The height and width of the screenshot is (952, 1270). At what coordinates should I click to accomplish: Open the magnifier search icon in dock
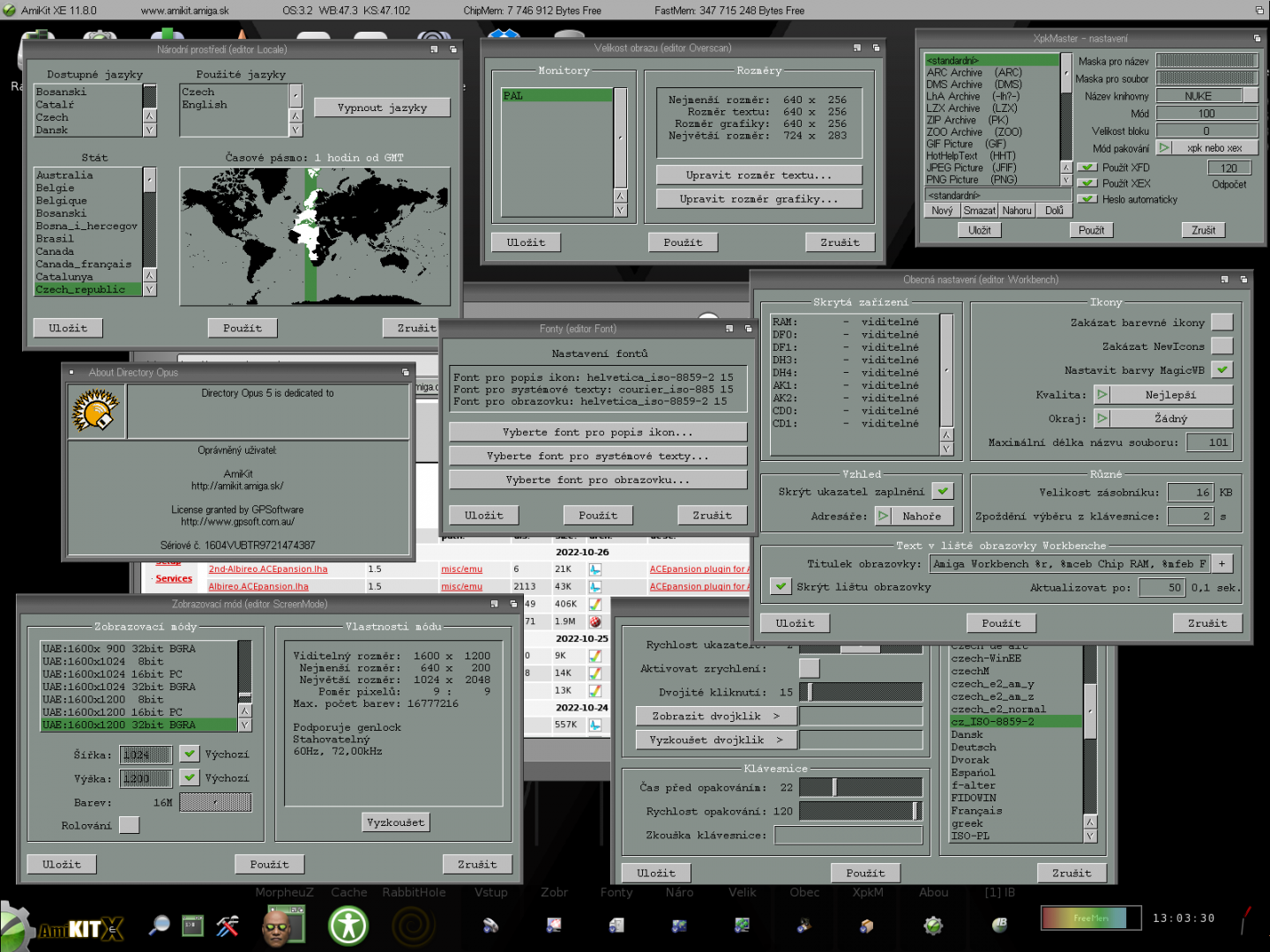click(x=160, y=925)
